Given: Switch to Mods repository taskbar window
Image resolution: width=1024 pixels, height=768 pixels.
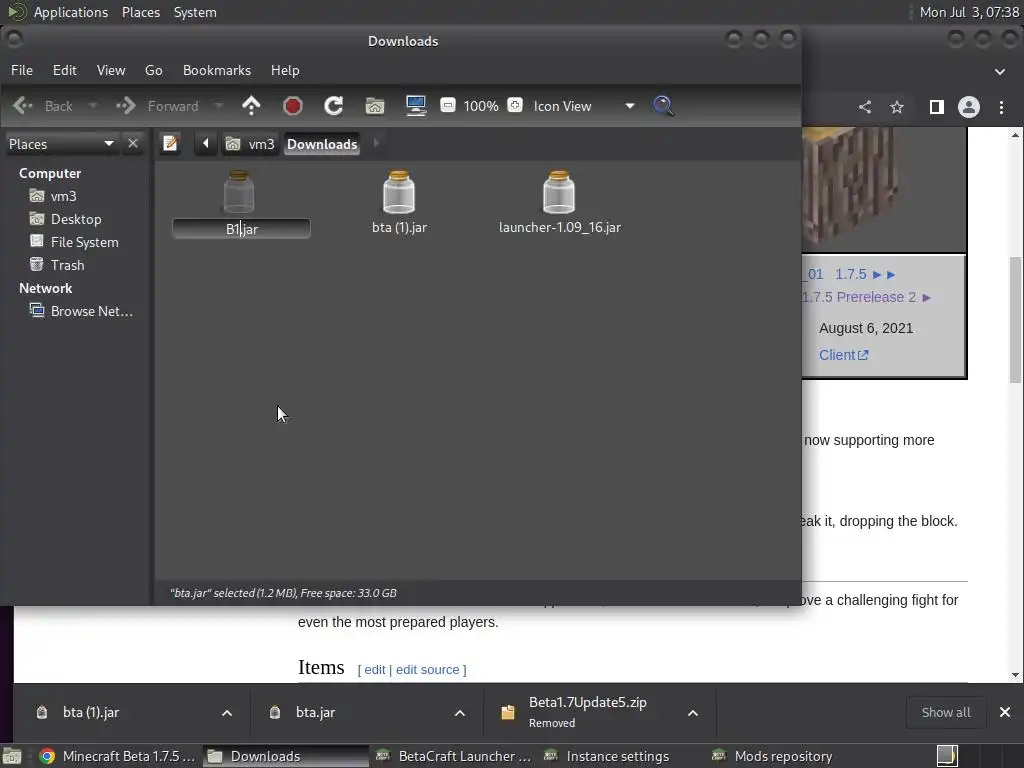Looking at the screenshot, I should (x=773, y=756).
